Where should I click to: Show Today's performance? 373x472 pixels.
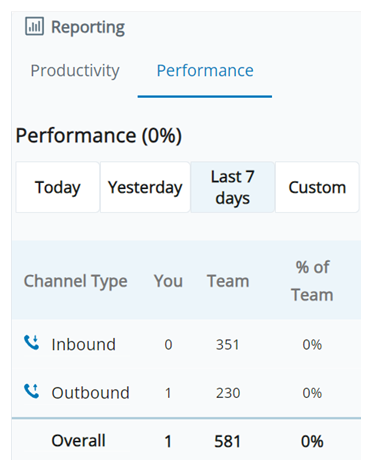click(58, 187)
